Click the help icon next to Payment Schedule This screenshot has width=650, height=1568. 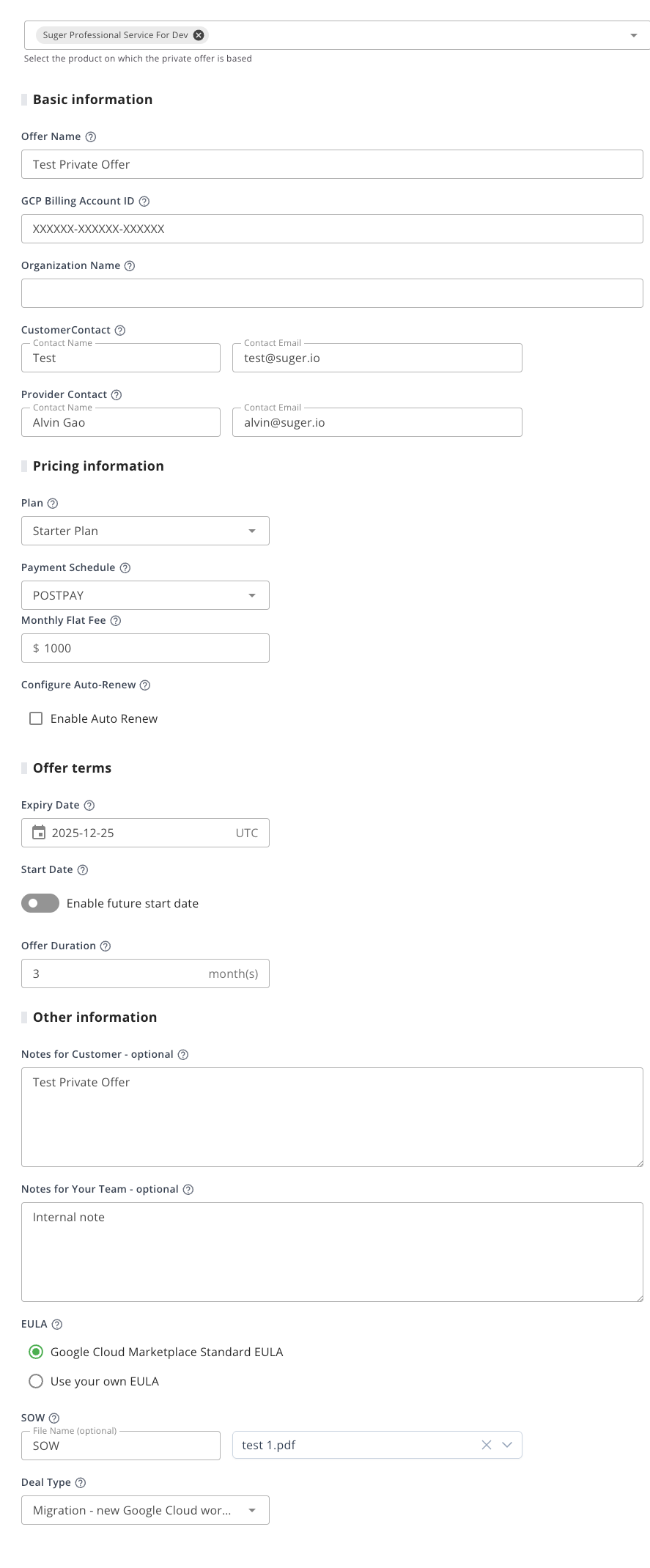coord(124,567)
